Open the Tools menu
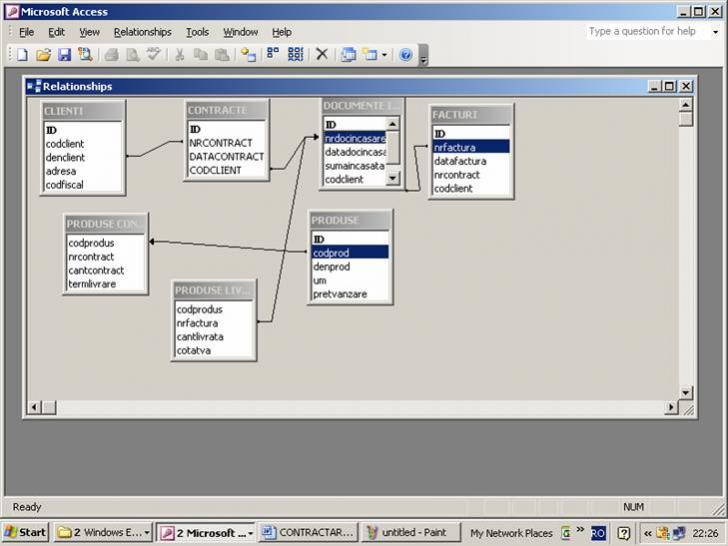The height and width of the screenshot is (546, 728). (x=197, y=32)
